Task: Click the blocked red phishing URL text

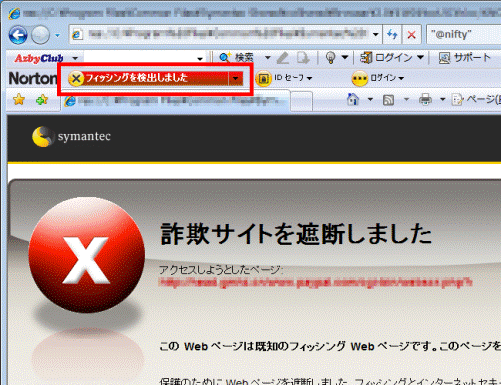Action: coord(316,283)
